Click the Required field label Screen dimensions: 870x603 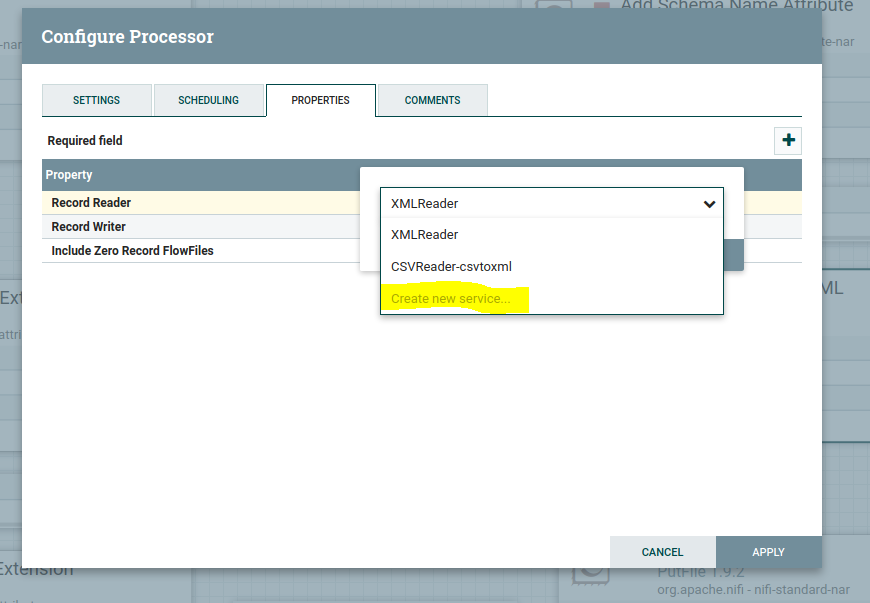click(x=85, y=141)
